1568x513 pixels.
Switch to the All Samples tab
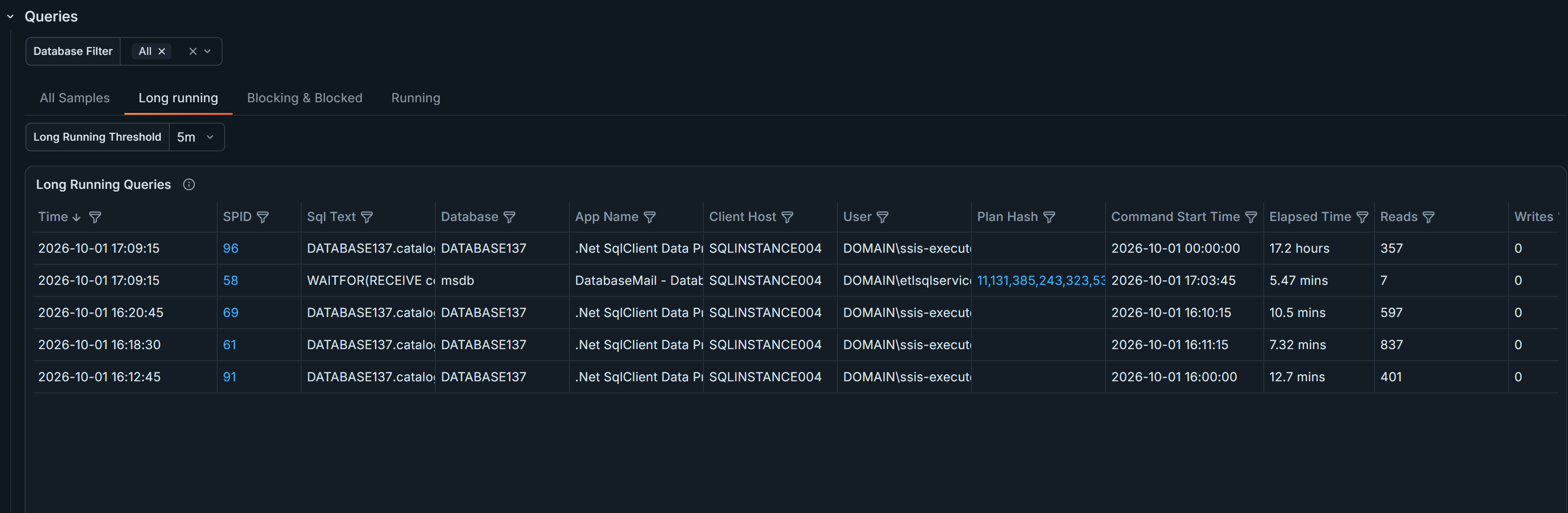pyautogui.click(x=75, y=98)
